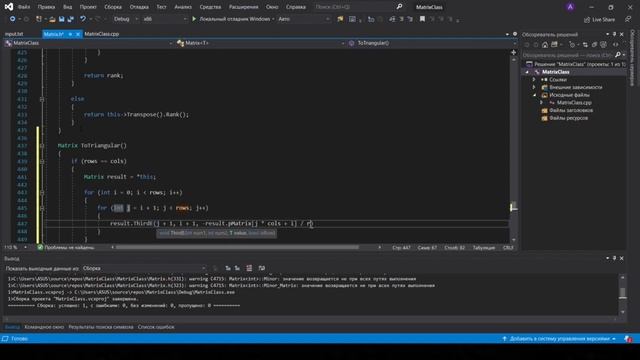Click Sync with Active Document icon
This screenshot has width=640, height=360.
point(585,45)
